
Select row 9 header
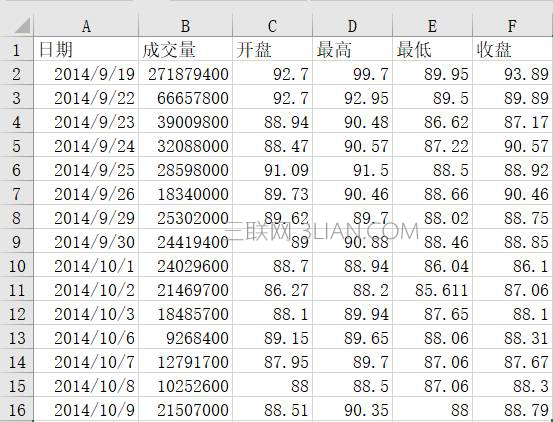coord(17,241)
